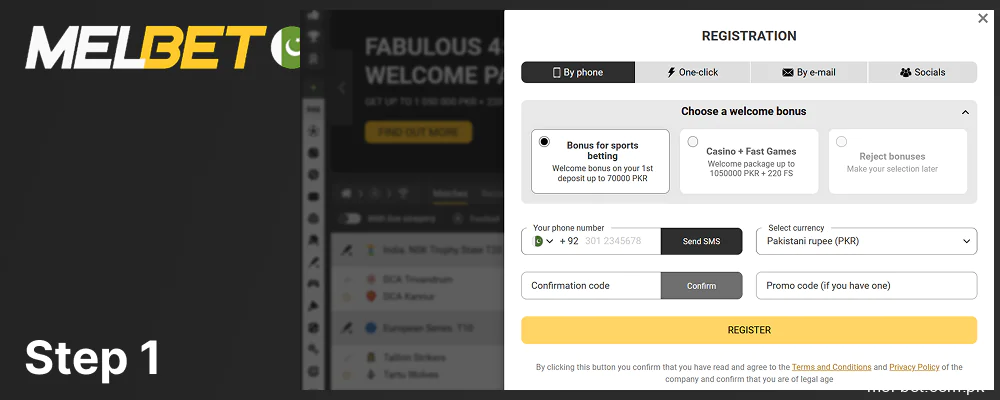Focus the Promo code input field
Image resolution: width=1000 pixels, height=400 pixels.
click(x=866, y=286)
